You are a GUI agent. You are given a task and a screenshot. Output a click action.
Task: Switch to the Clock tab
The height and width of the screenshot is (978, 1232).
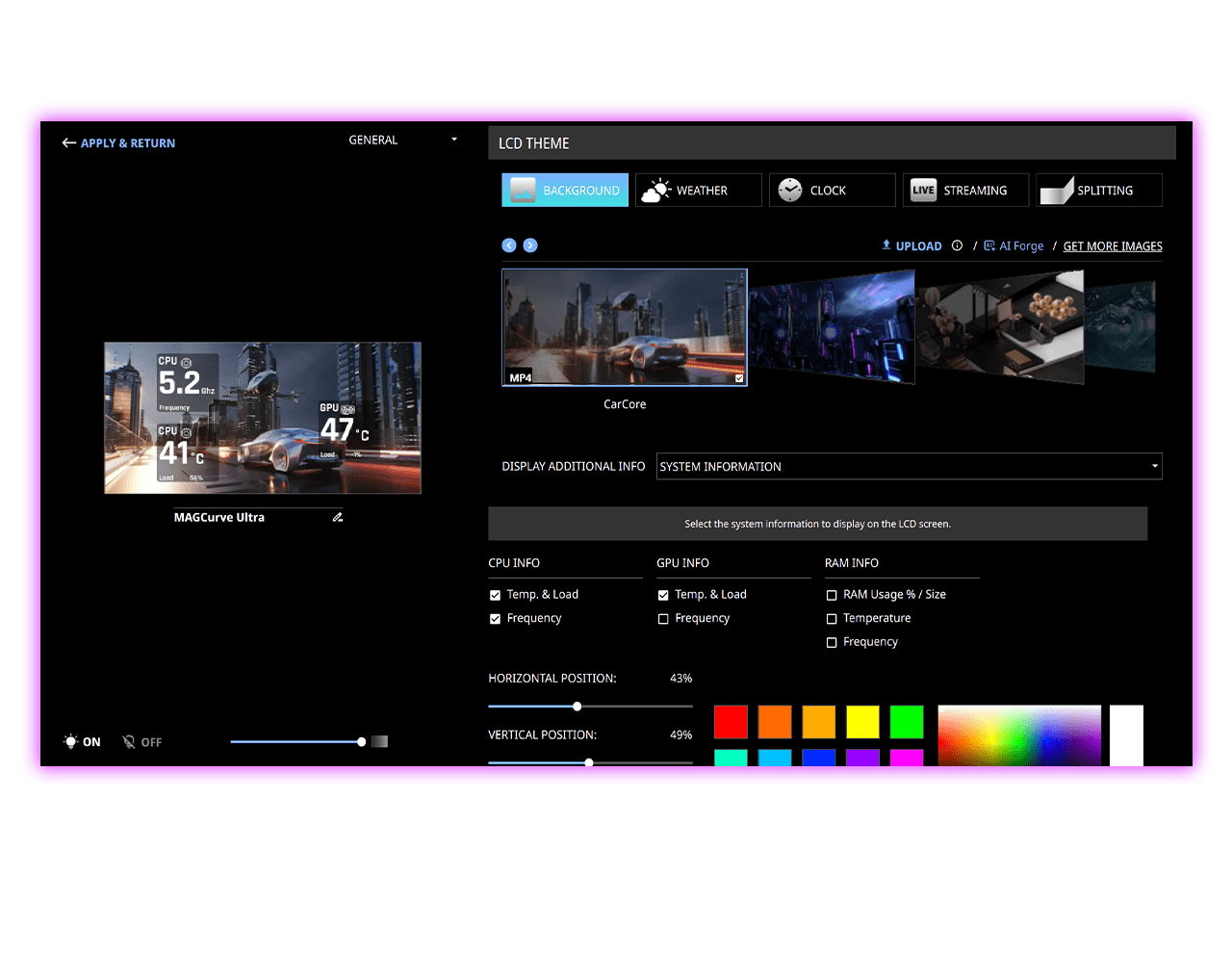click(x=832, y=190)
